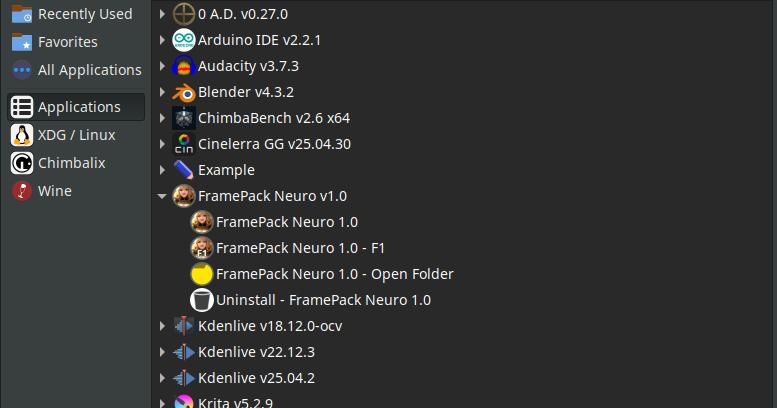The width and height of the screenshot is (777, 408).
Task: Select the Applications category label
Action: pyautogui.click(x=79, y=107)
